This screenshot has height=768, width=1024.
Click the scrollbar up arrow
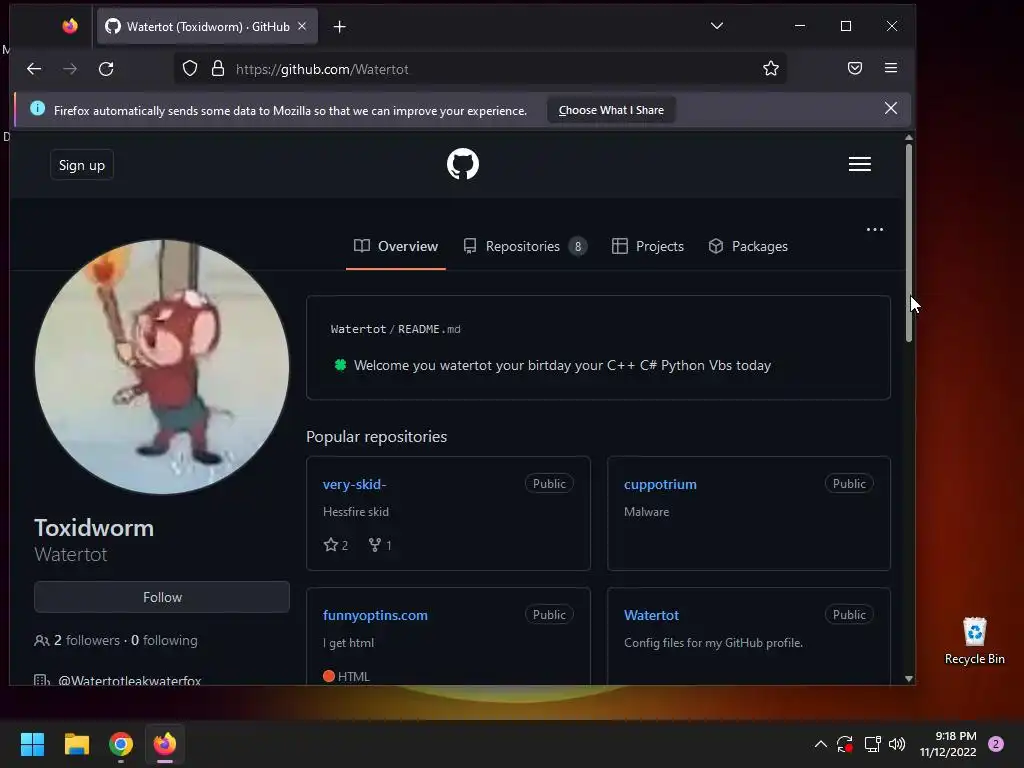click(908, 138)
